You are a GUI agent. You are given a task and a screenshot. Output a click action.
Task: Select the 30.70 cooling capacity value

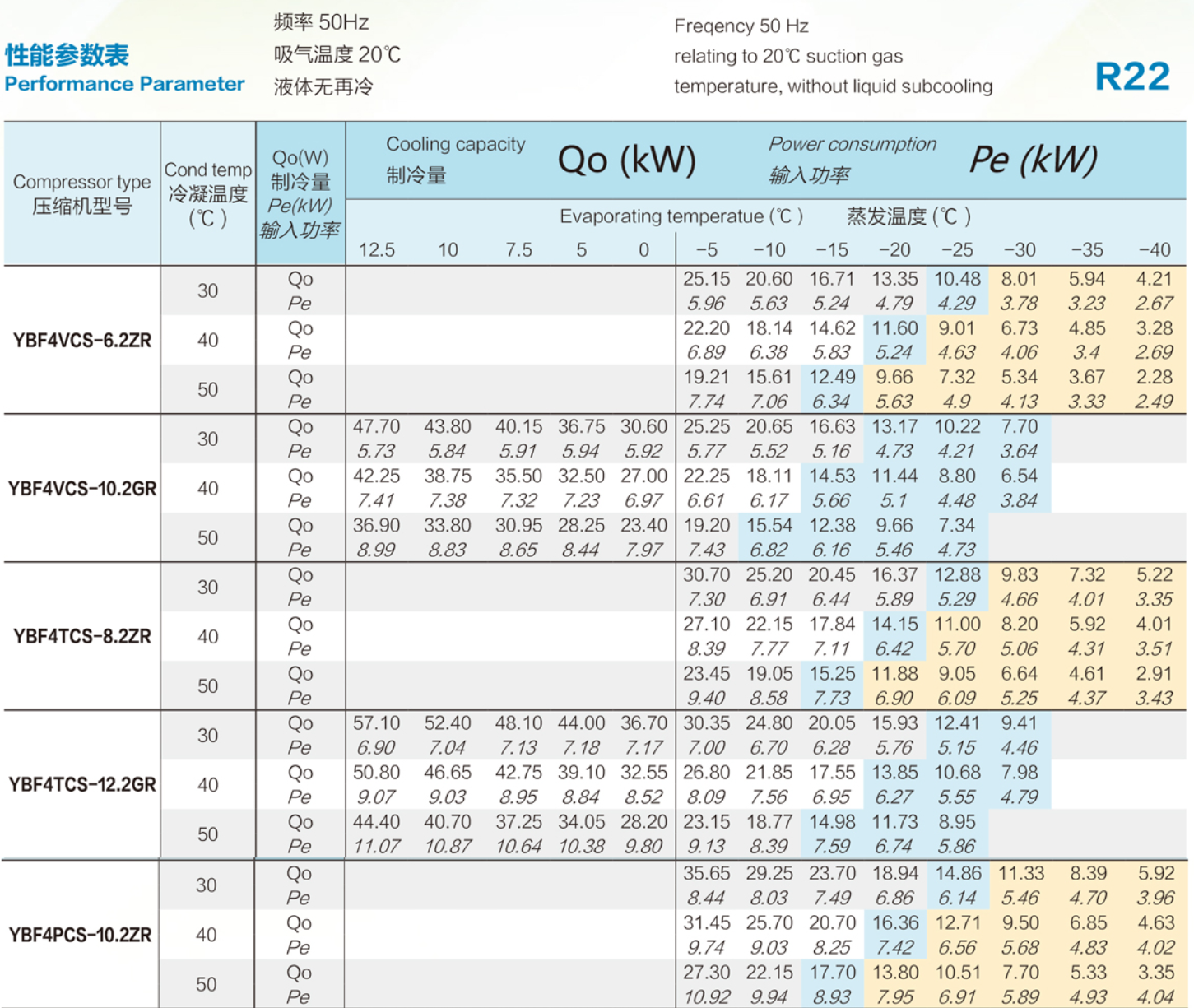[x=706, y=575]
